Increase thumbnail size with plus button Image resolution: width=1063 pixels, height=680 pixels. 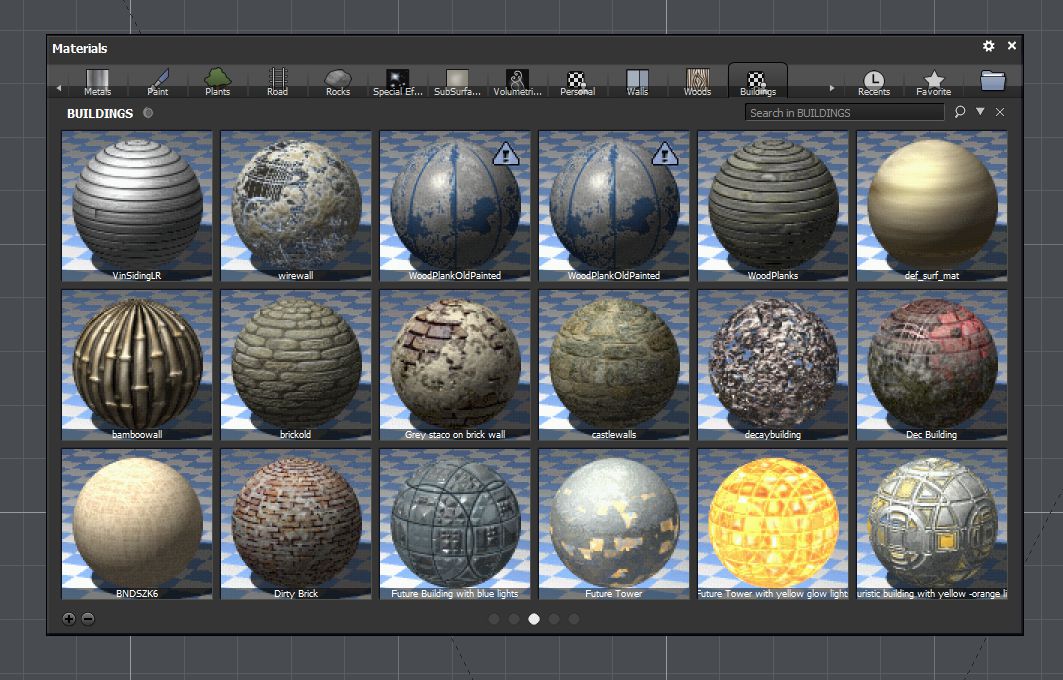coord(68,619)
